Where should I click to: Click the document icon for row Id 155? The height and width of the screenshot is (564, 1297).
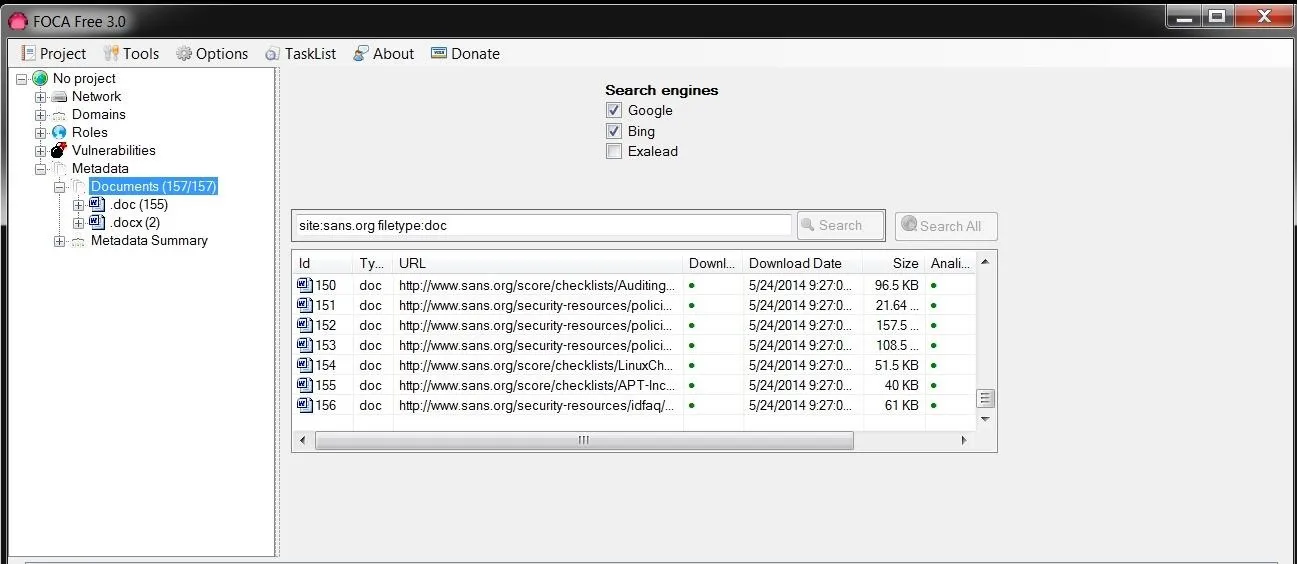305,385
